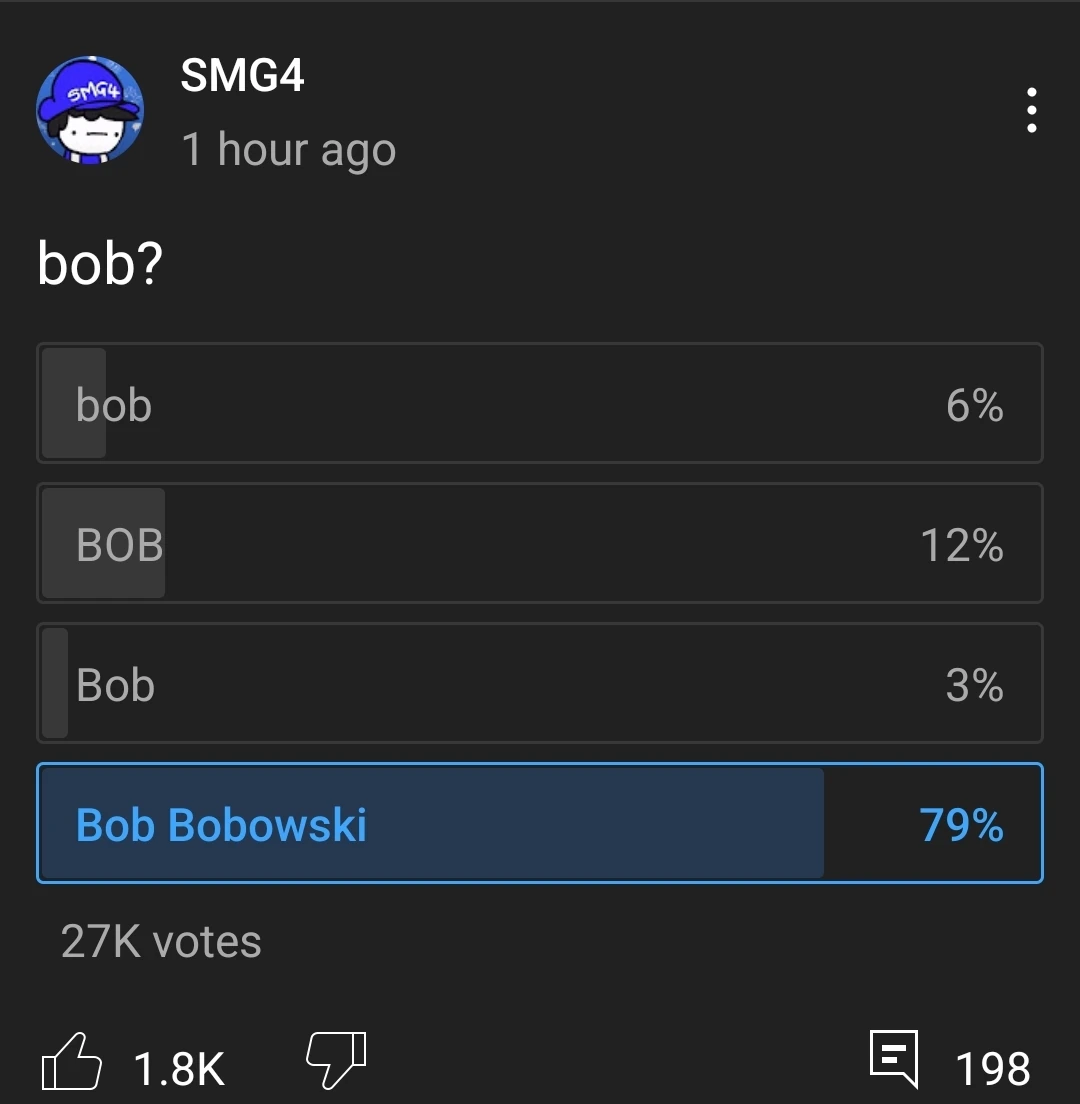The width and height of the screenshot is (1080, 1104).
Task: Open the comments via the comment icon
Action: coord(897,1058)
